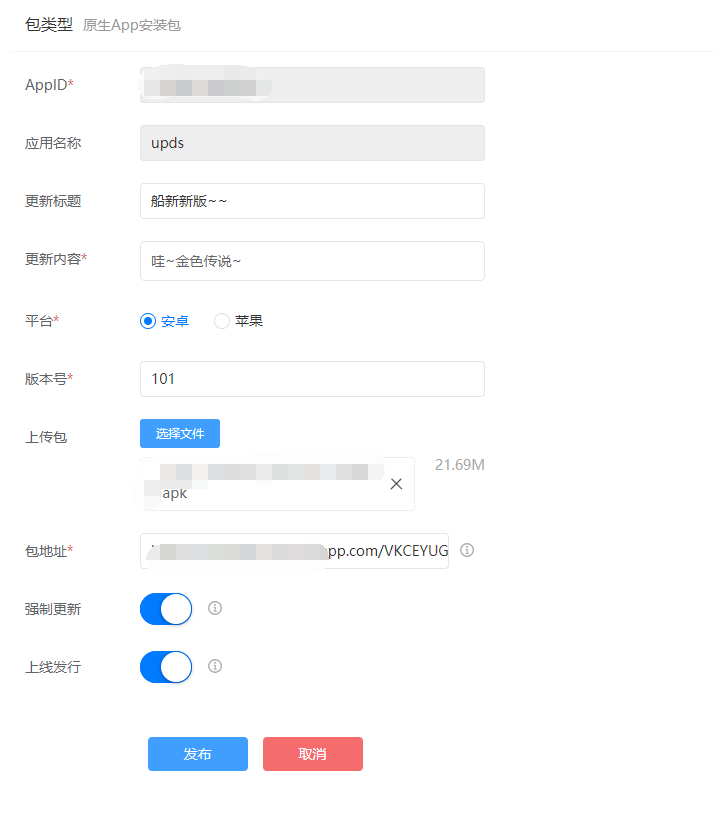Click the 包地址 field label
Screen dimensions: 714x822
(x=49, y=551)
